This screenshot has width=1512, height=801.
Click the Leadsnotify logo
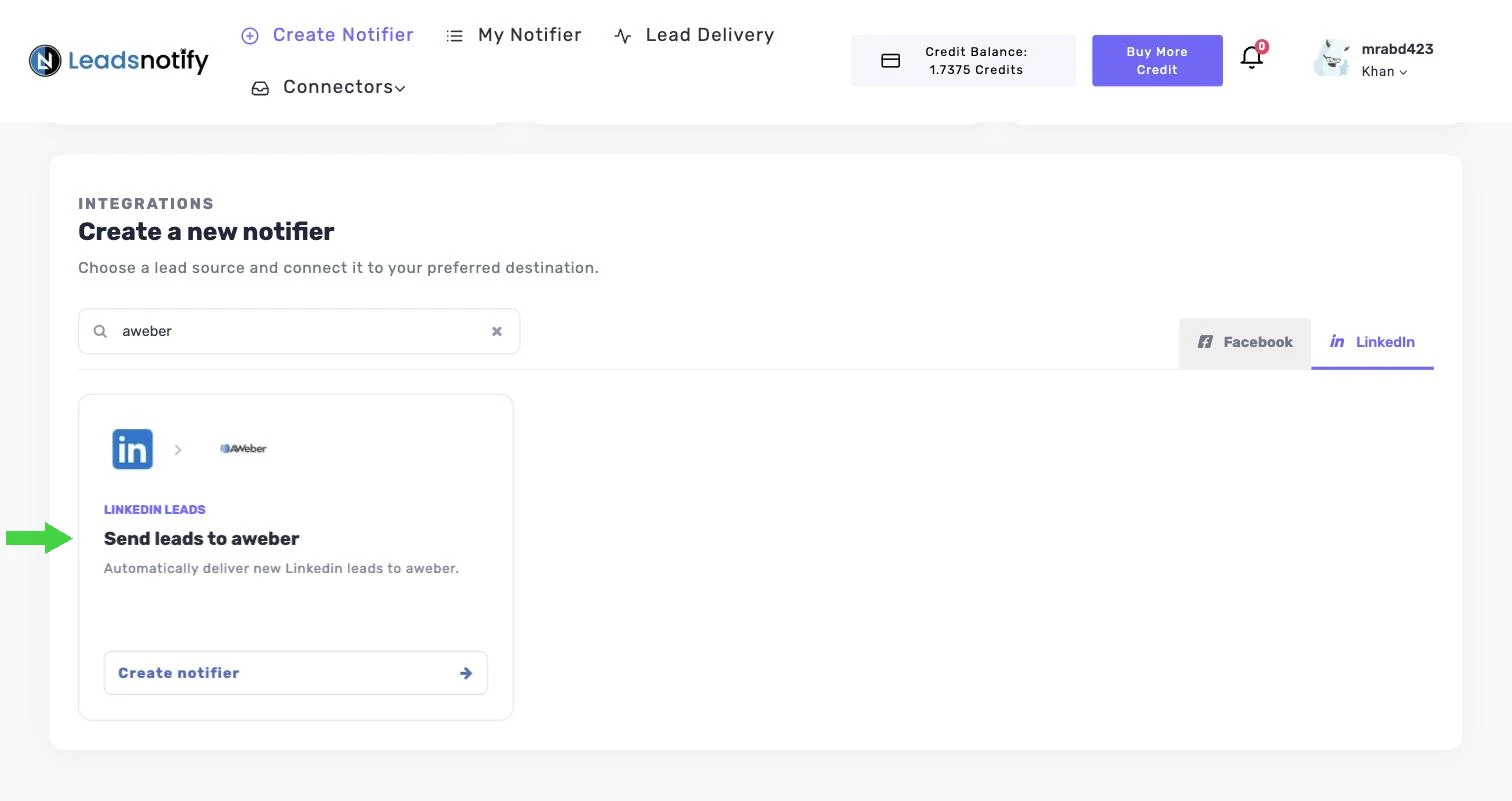(x=119, y=61)
